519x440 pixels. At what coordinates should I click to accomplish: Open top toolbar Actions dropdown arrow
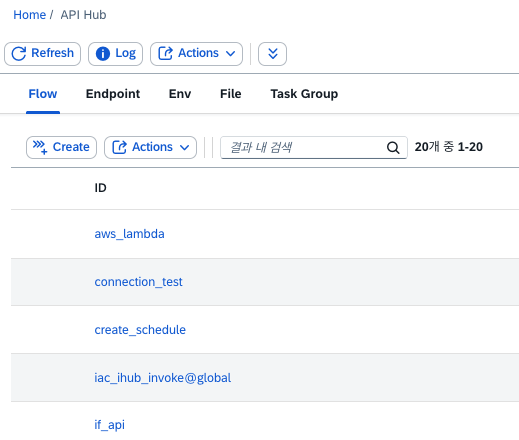click(230, 54)
